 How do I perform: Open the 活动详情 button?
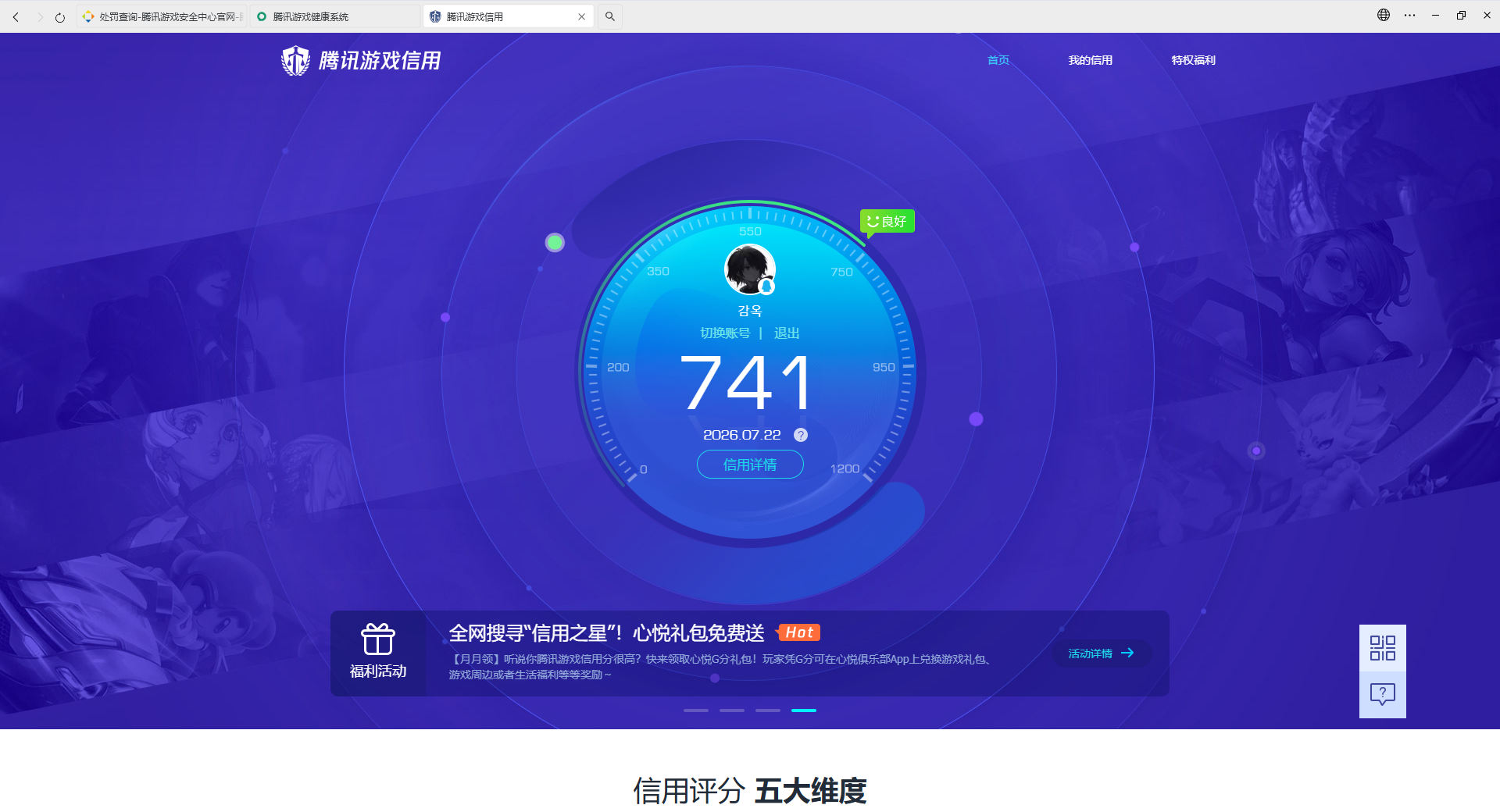(1102, 654)
